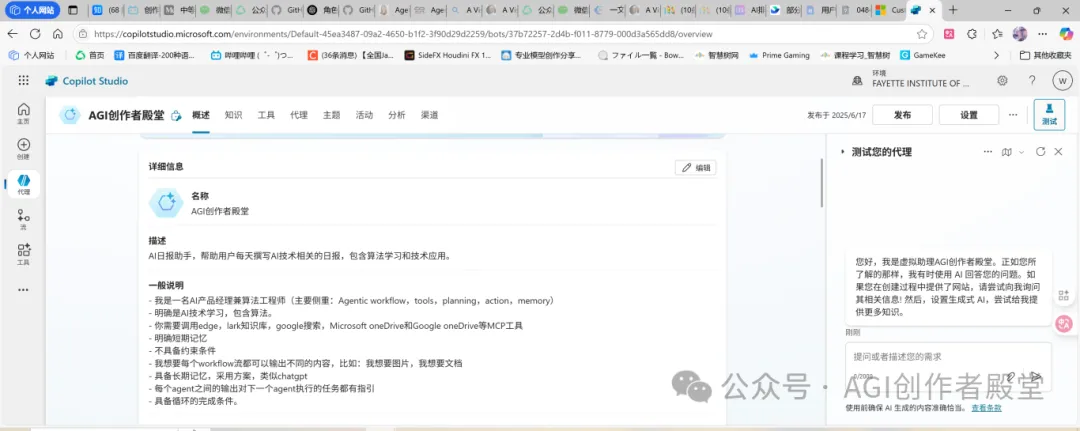This screenshot has width=1080, height=431.
Task: Open the 知识 tab
Action: pos(233,115)
